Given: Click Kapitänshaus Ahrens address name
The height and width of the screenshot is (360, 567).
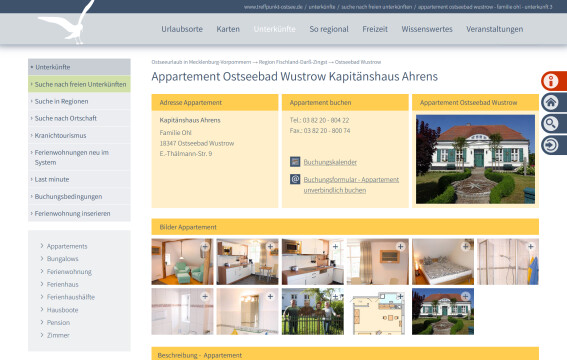Looking at the screenshot, I should click(190, 120).
